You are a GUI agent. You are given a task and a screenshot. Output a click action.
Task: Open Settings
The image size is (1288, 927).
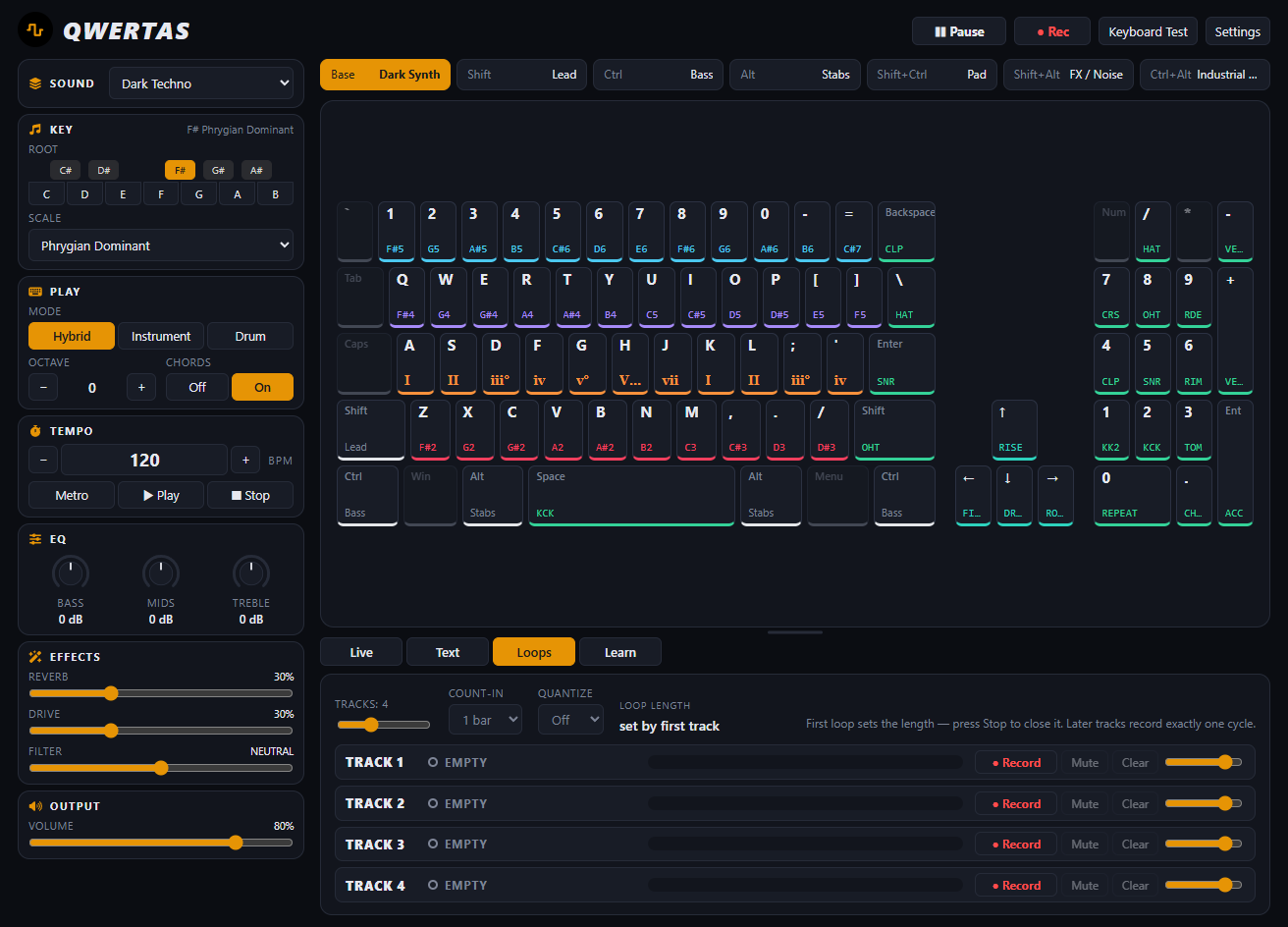(1238, 31)
